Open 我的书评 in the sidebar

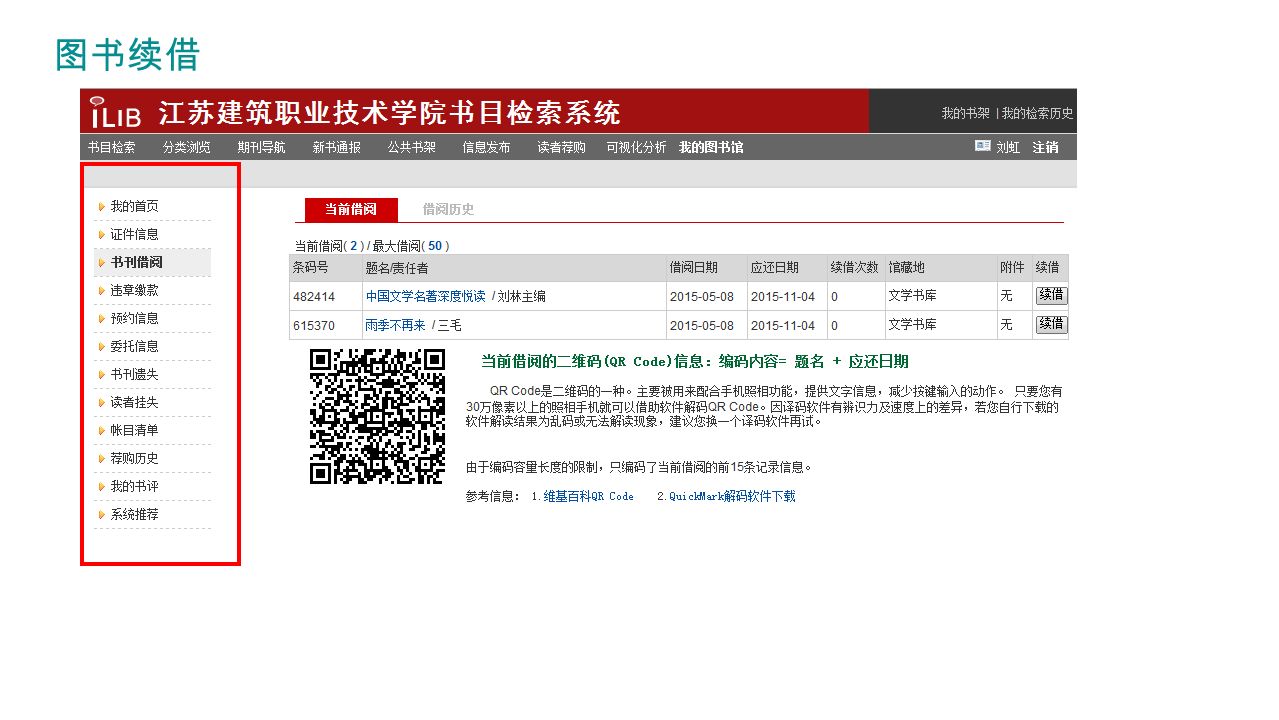pos(134,486)
